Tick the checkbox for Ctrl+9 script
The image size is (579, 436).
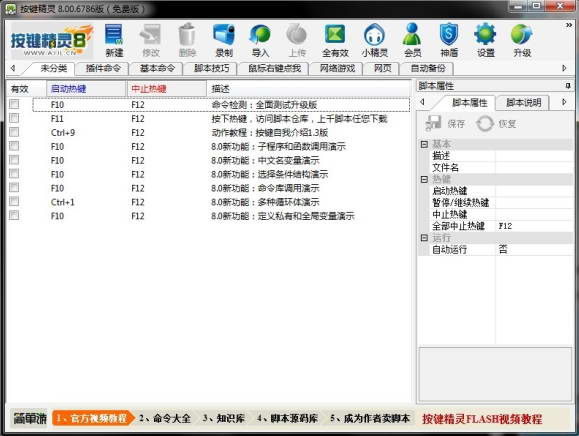[x=14, y=132]
